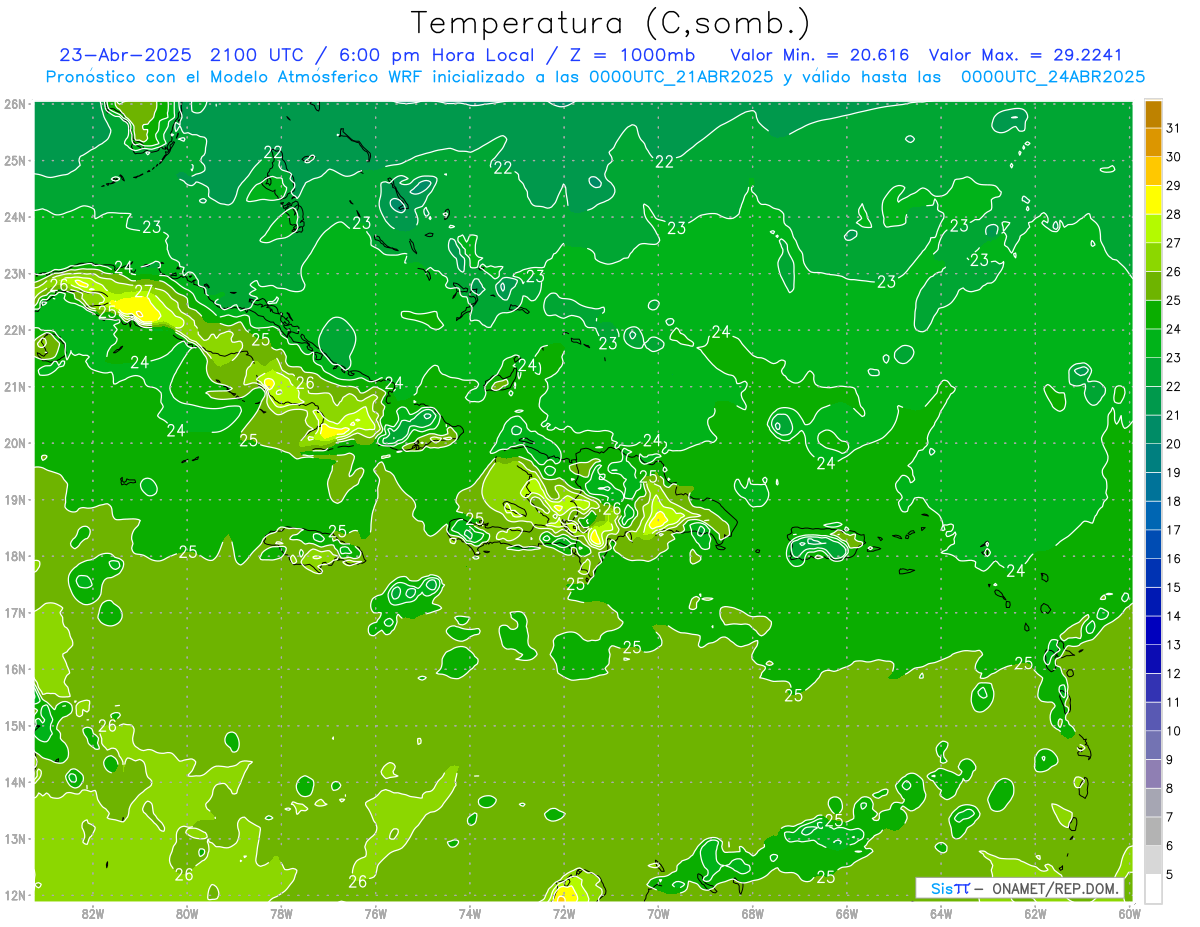Viewport: 1200px width, 927px height.
Task: Click the "13N" latitude axis label
Action: pos(15,839)
